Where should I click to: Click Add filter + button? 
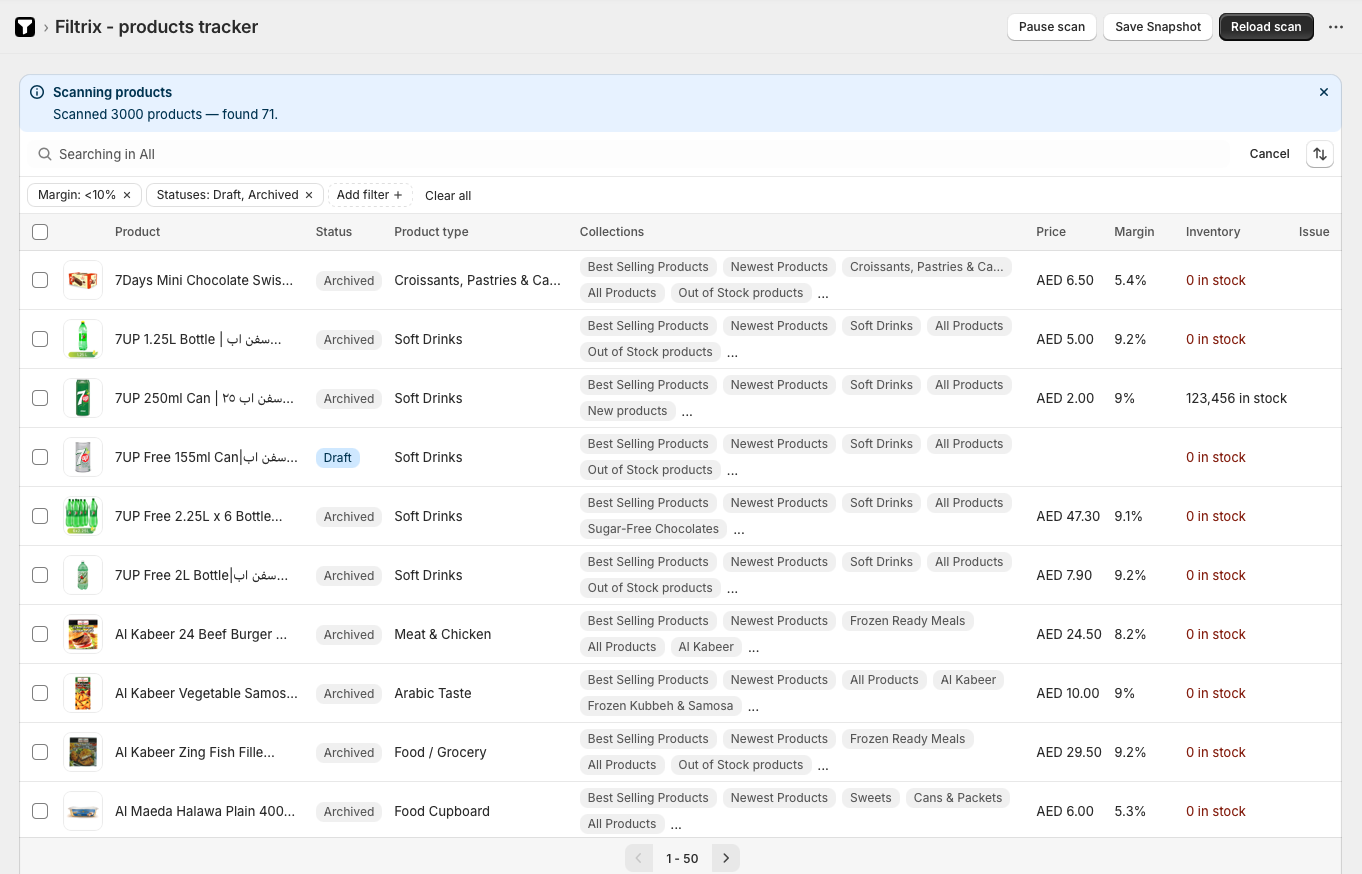point(370,195)
